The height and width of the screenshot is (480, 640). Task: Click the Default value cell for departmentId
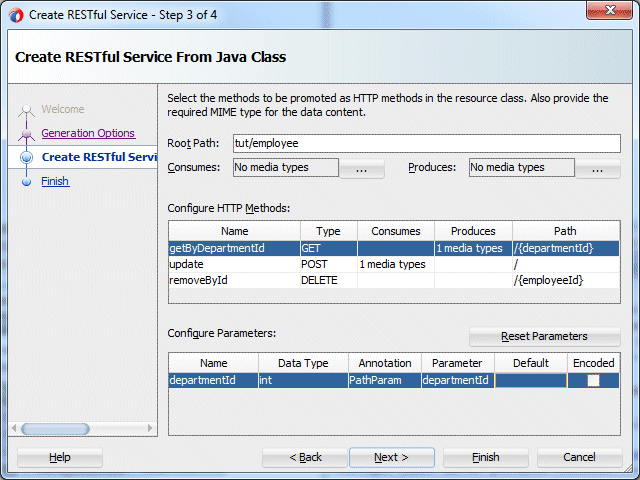[531, 380]
